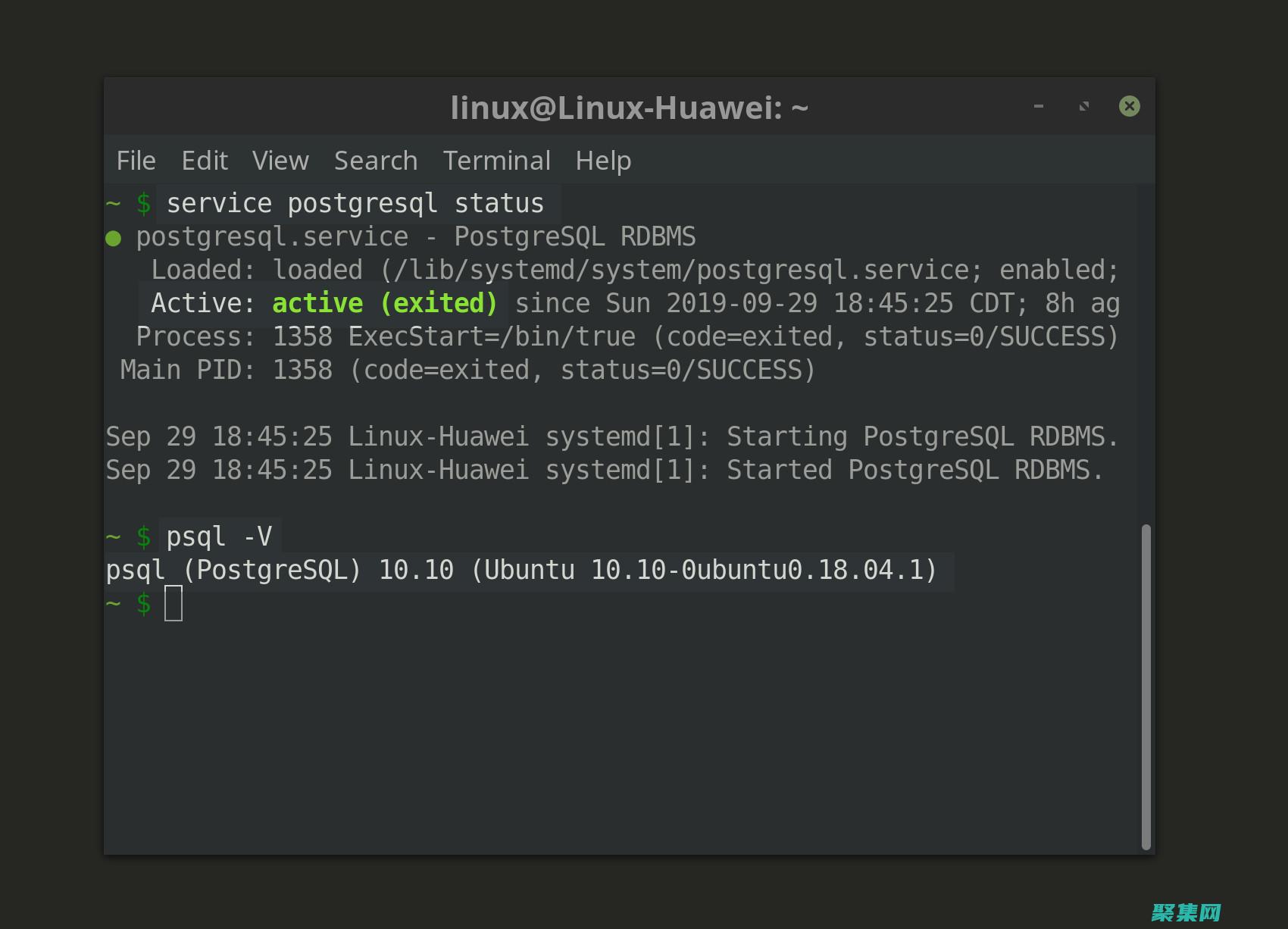Open the File menu
The width and height of the screenshot is (1288, 929).
point(136,161)
